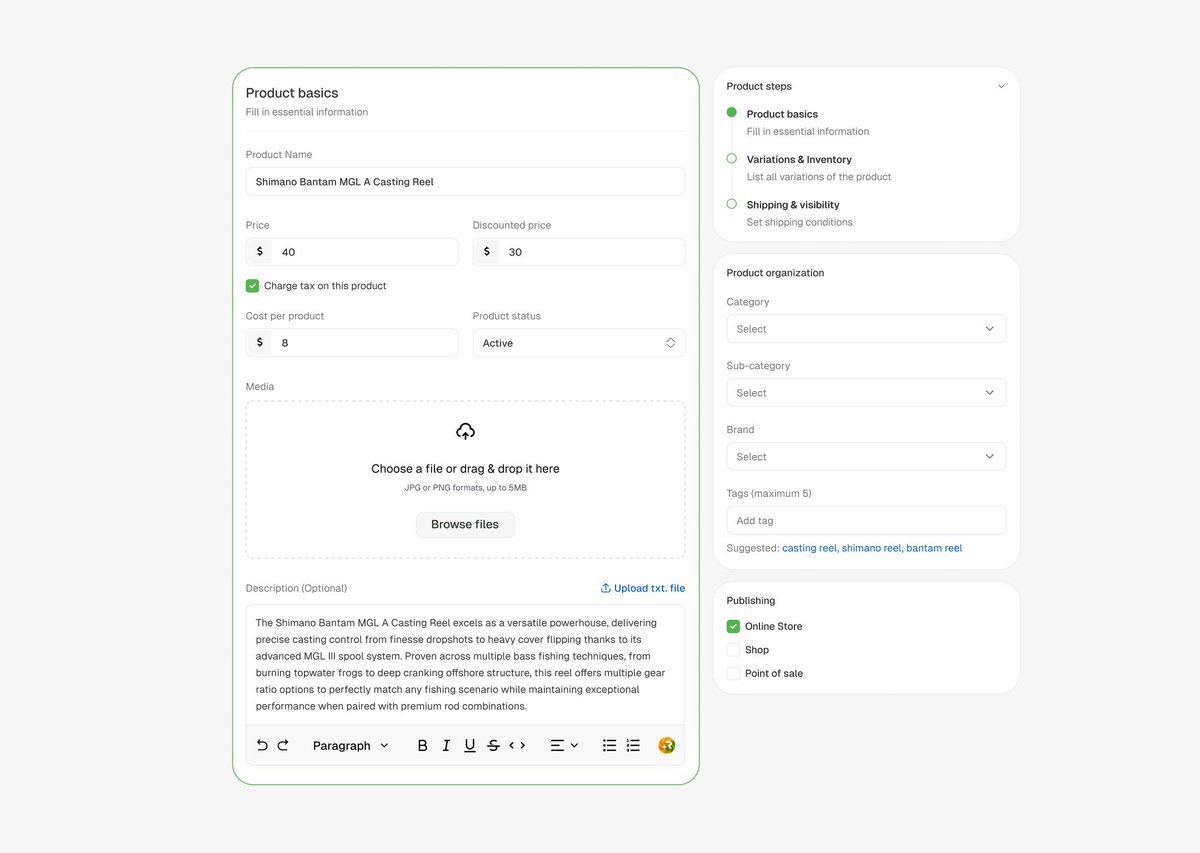Click the Browse files button
Screen dimensions: 1200x853
465,525
